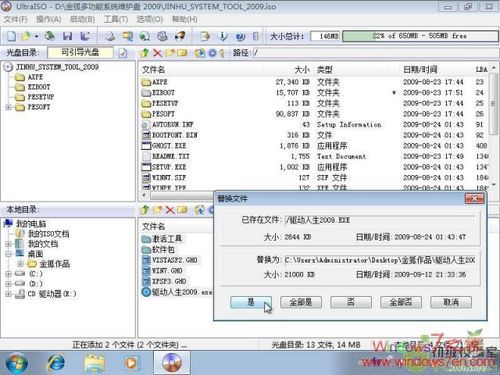Click the Compress ISO toolbar icon
Viewport: 500px width, 375px height.
127,36
